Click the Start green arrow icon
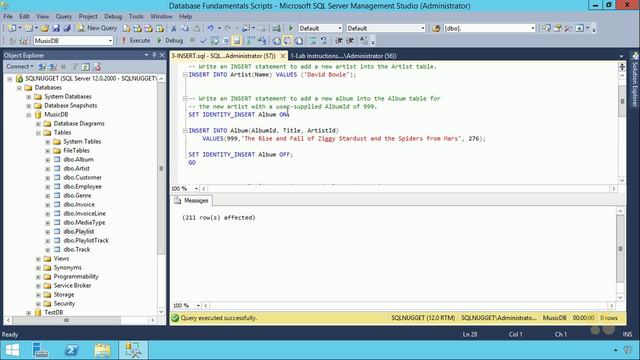640x360 pixels. click(x=291, y=28)
